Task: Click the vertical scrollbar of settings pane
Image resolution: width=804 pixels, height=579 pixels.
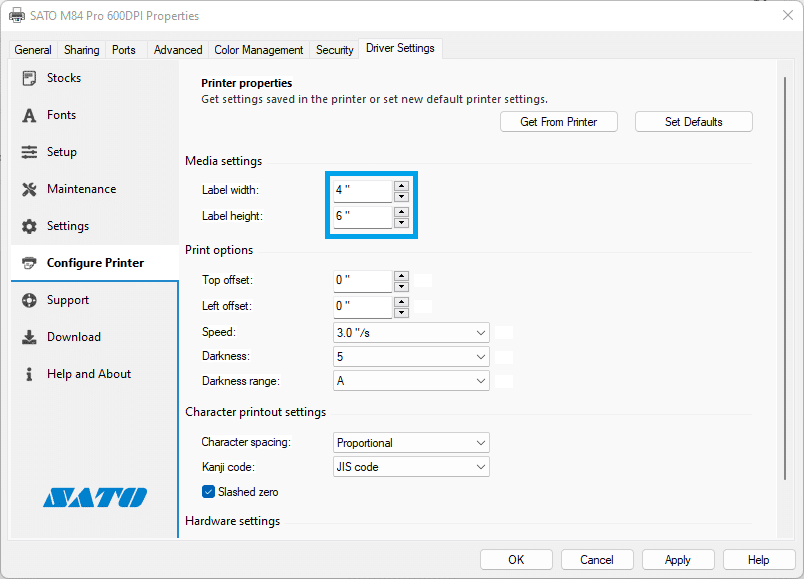Action: pyautogui.click(x=785, y=278)
